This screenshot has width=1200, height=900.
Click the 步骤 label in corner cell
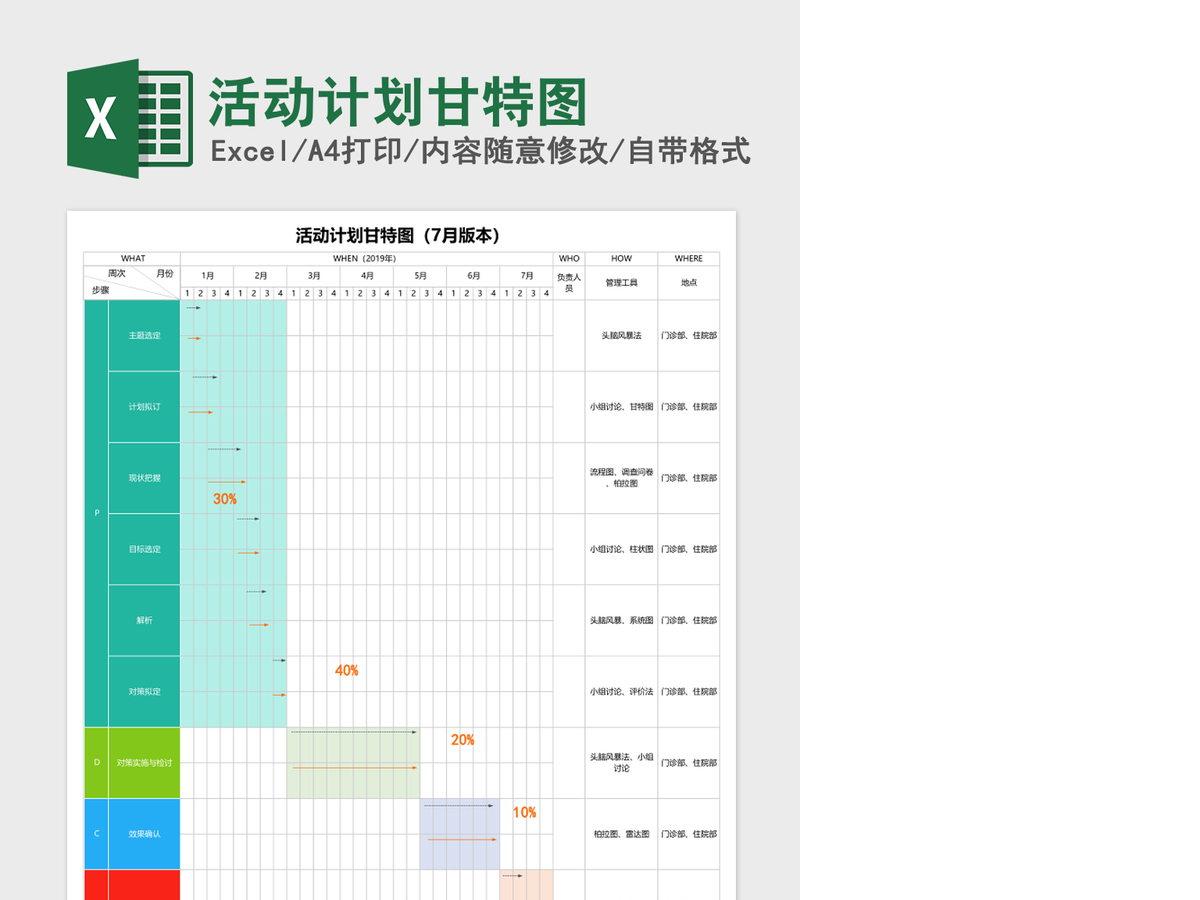coord(99,290)
